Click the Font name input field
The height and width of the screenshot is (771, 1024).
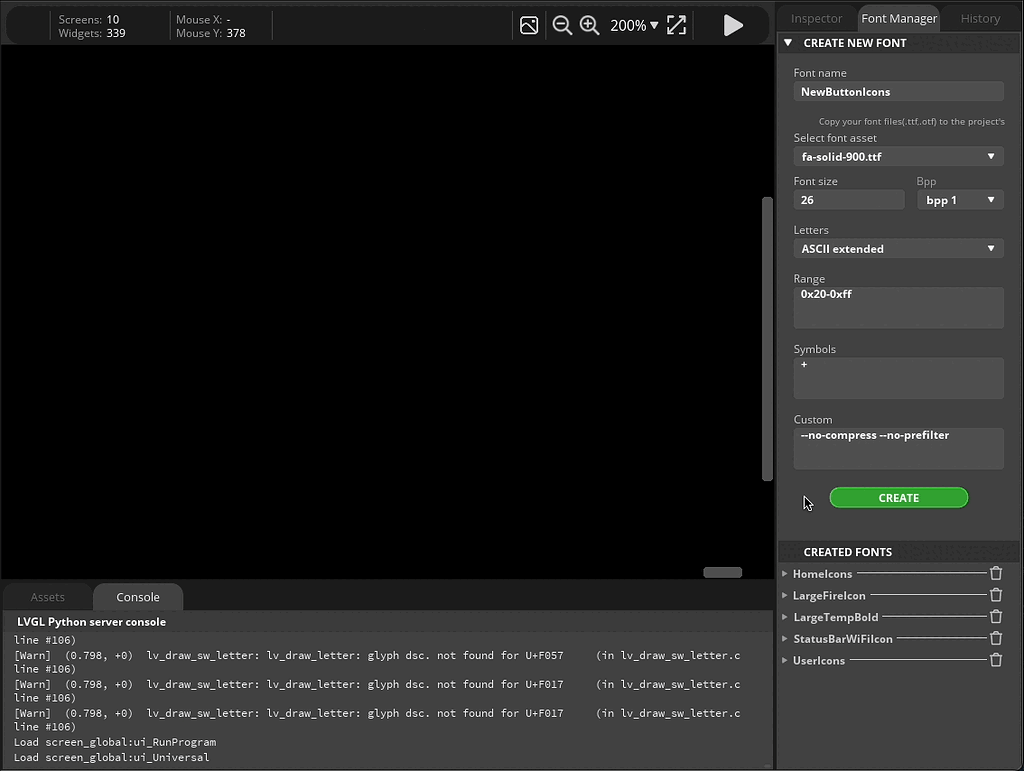pyautogui.click(x=897, y=91)
